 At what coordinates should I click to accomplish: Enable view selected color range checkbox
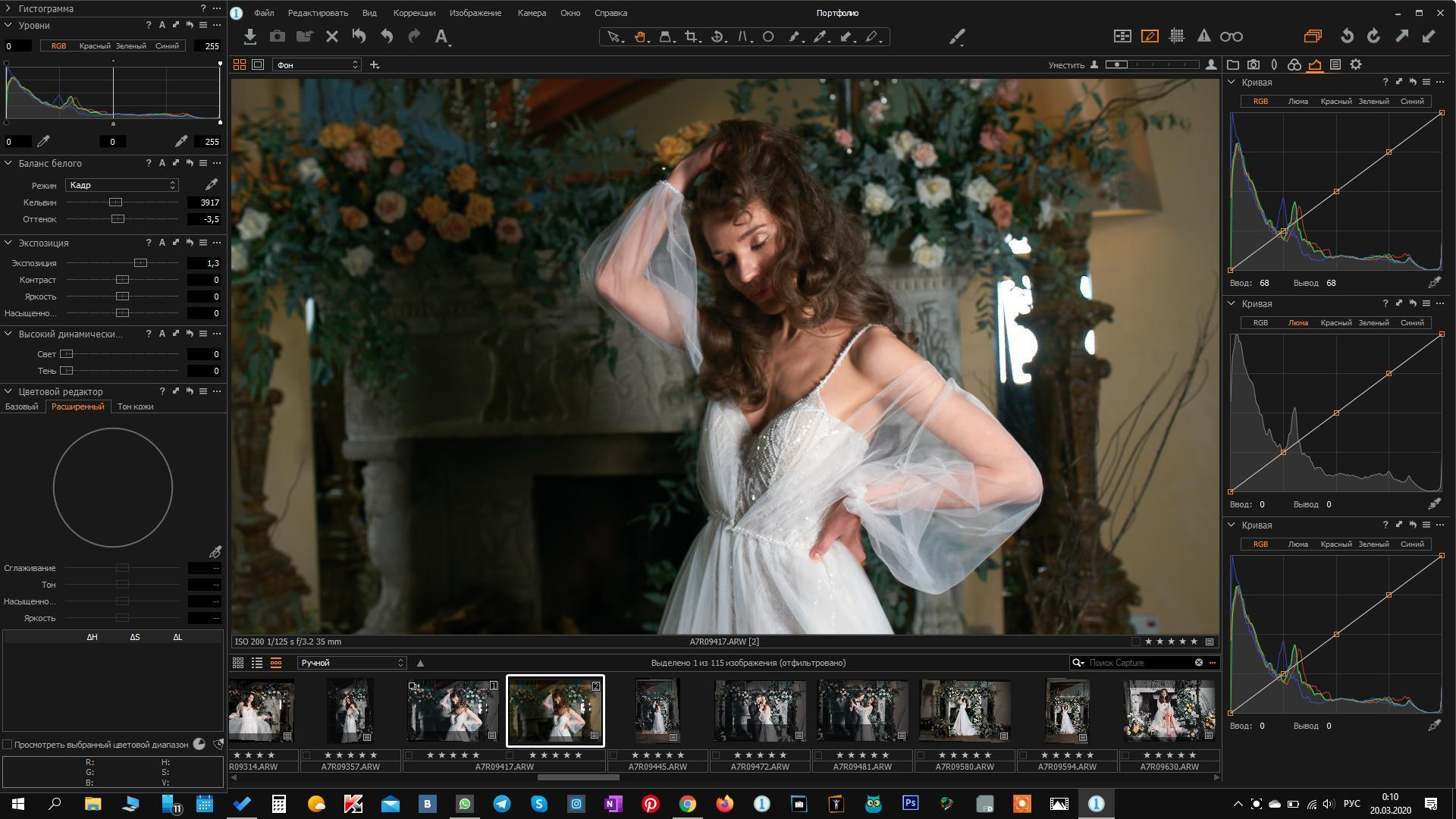pyautogui.click(x=8, y=745)
